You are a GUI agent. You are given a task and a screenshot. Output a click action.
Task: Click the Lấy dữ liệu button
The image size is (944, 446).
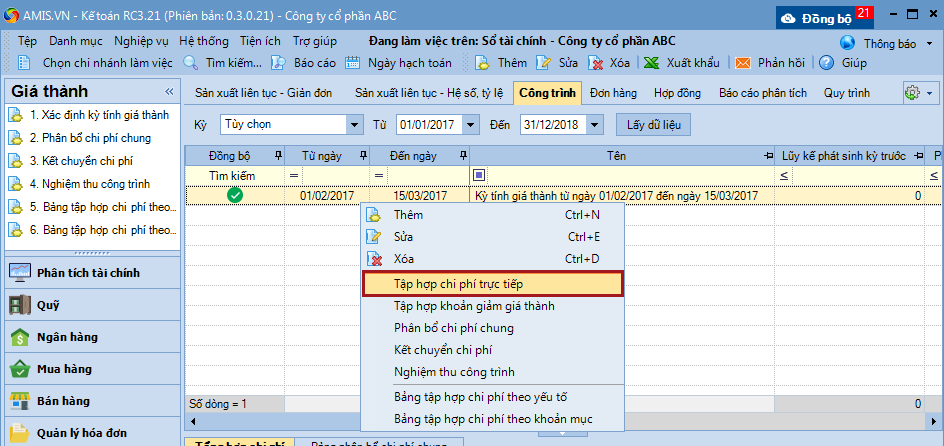654,125
